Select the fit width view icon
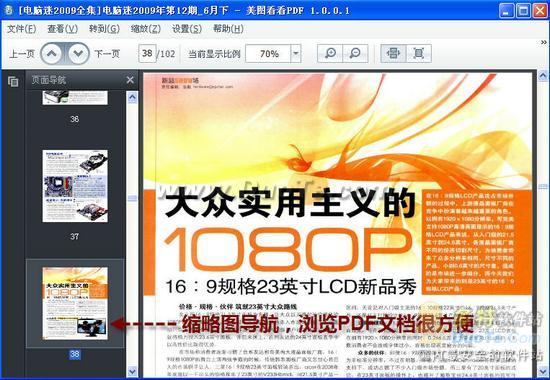 [393, 53]
